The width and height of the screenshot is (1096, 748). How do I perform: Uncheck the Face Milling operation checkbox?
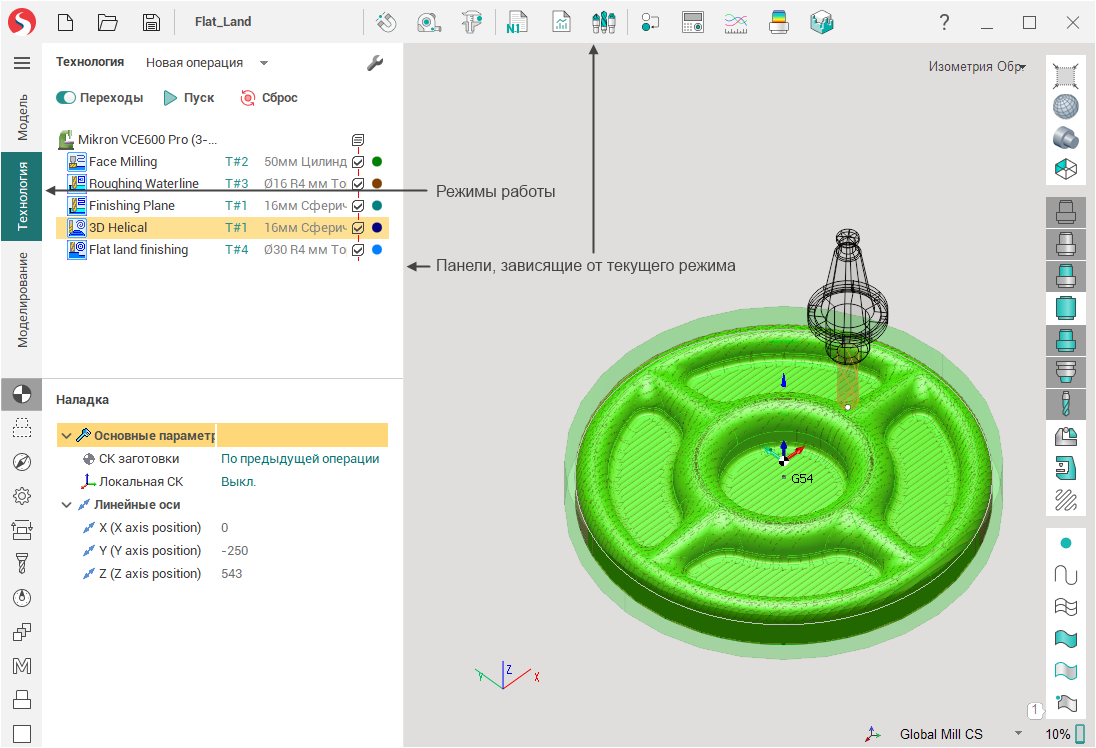point(358,162)
